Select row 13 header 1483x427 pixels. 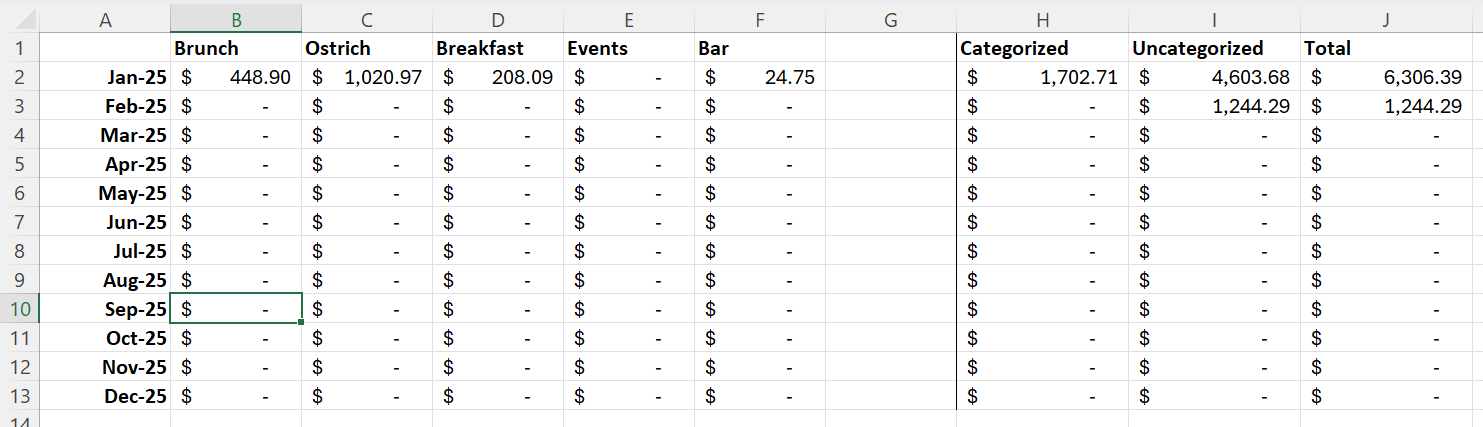point(19,396)
